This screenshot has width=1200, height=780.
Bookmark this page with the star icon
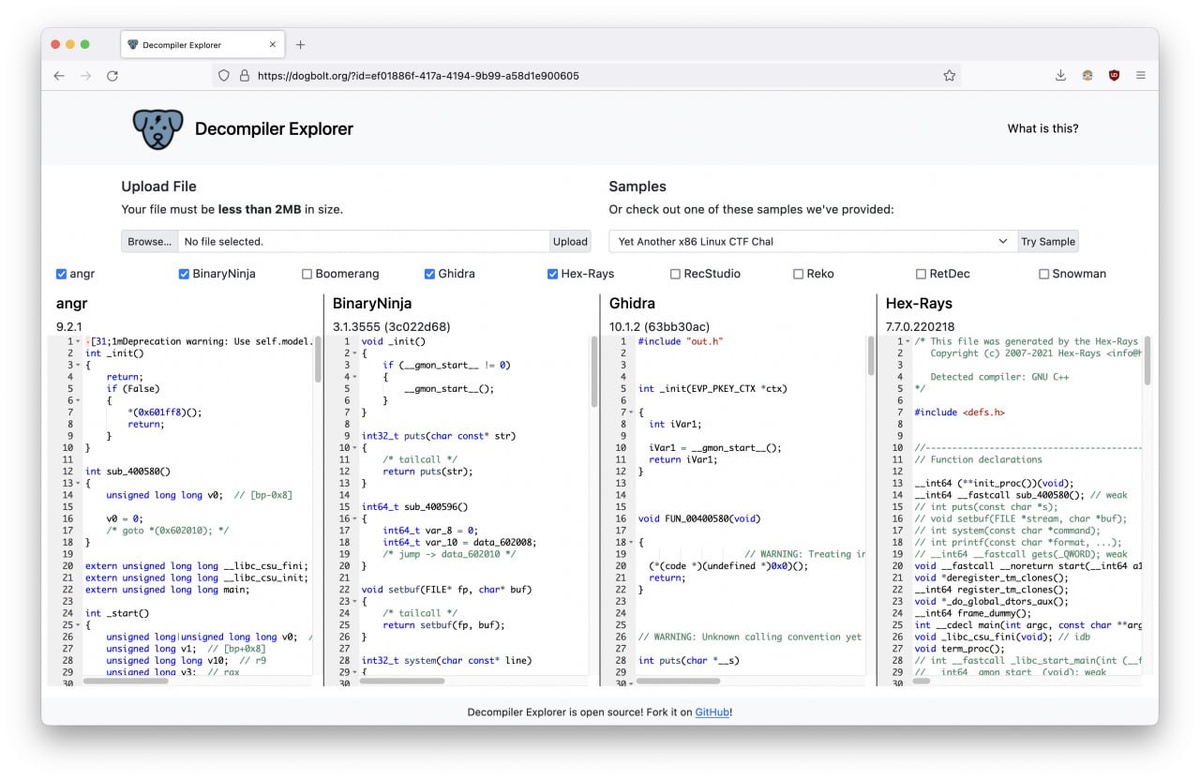949,76
